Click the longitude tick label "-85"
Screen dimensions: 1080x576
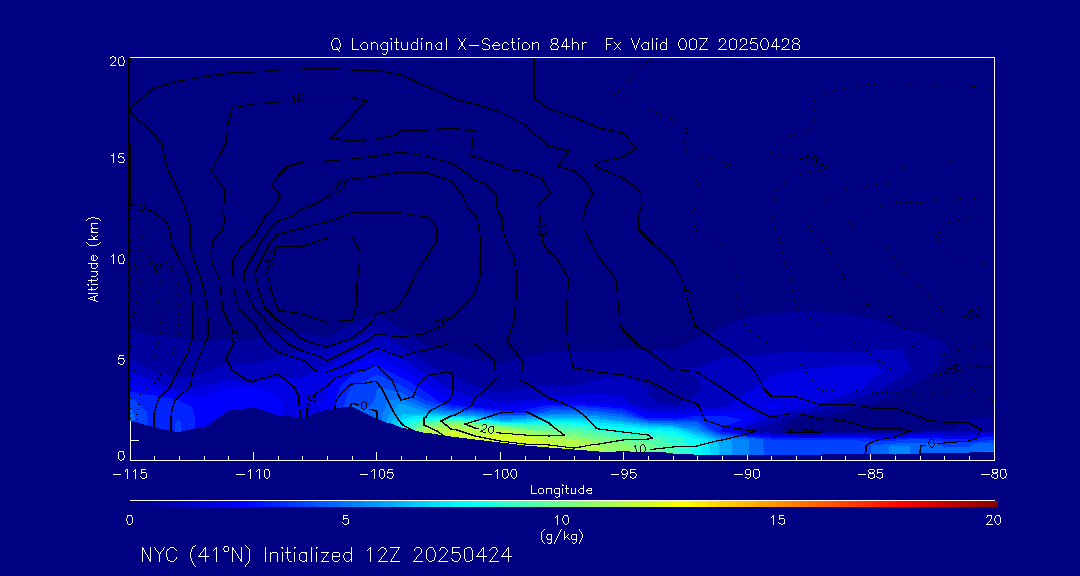pos(871,474)
